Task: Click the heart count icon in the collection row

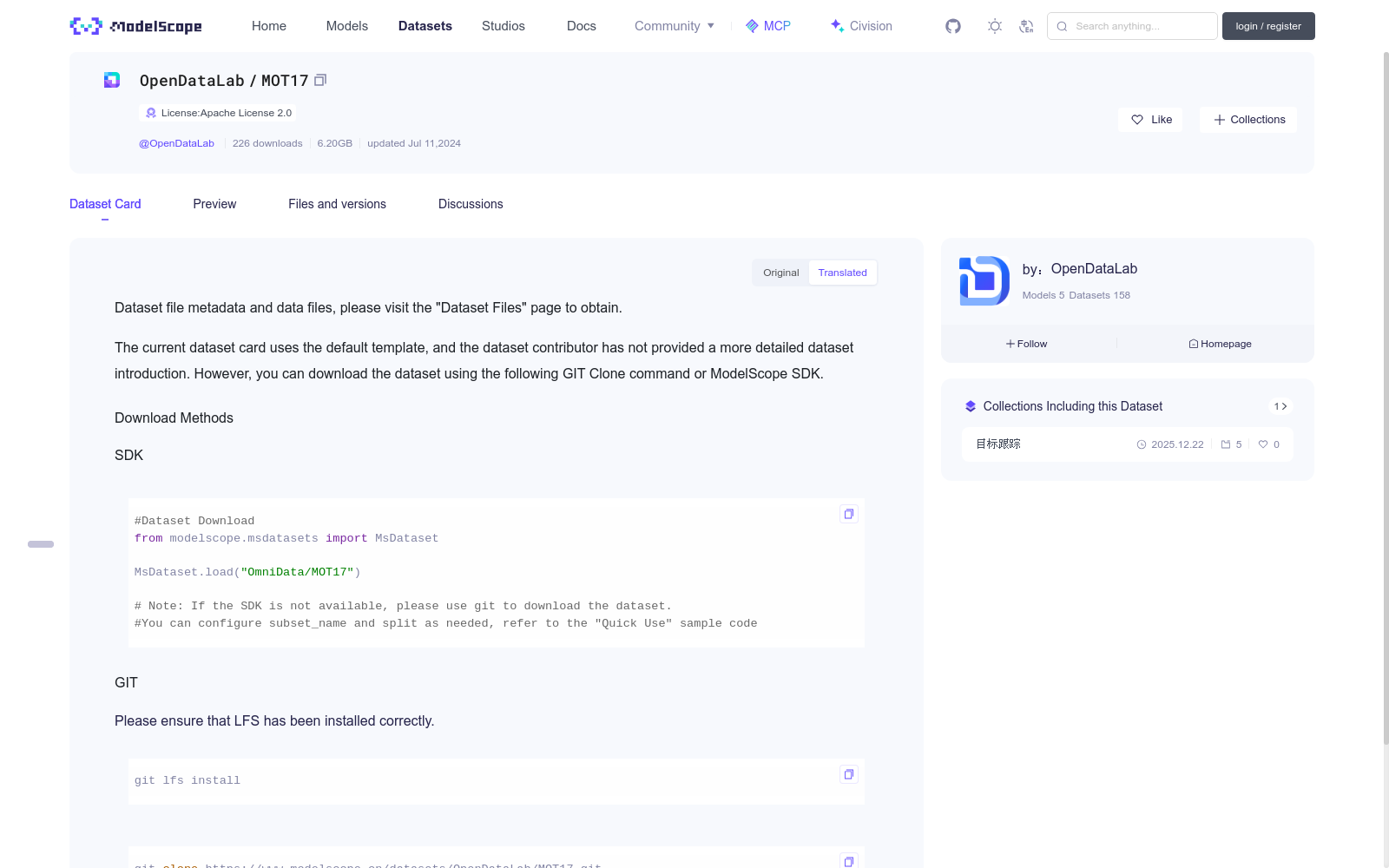Action: tap(1263, 444)
